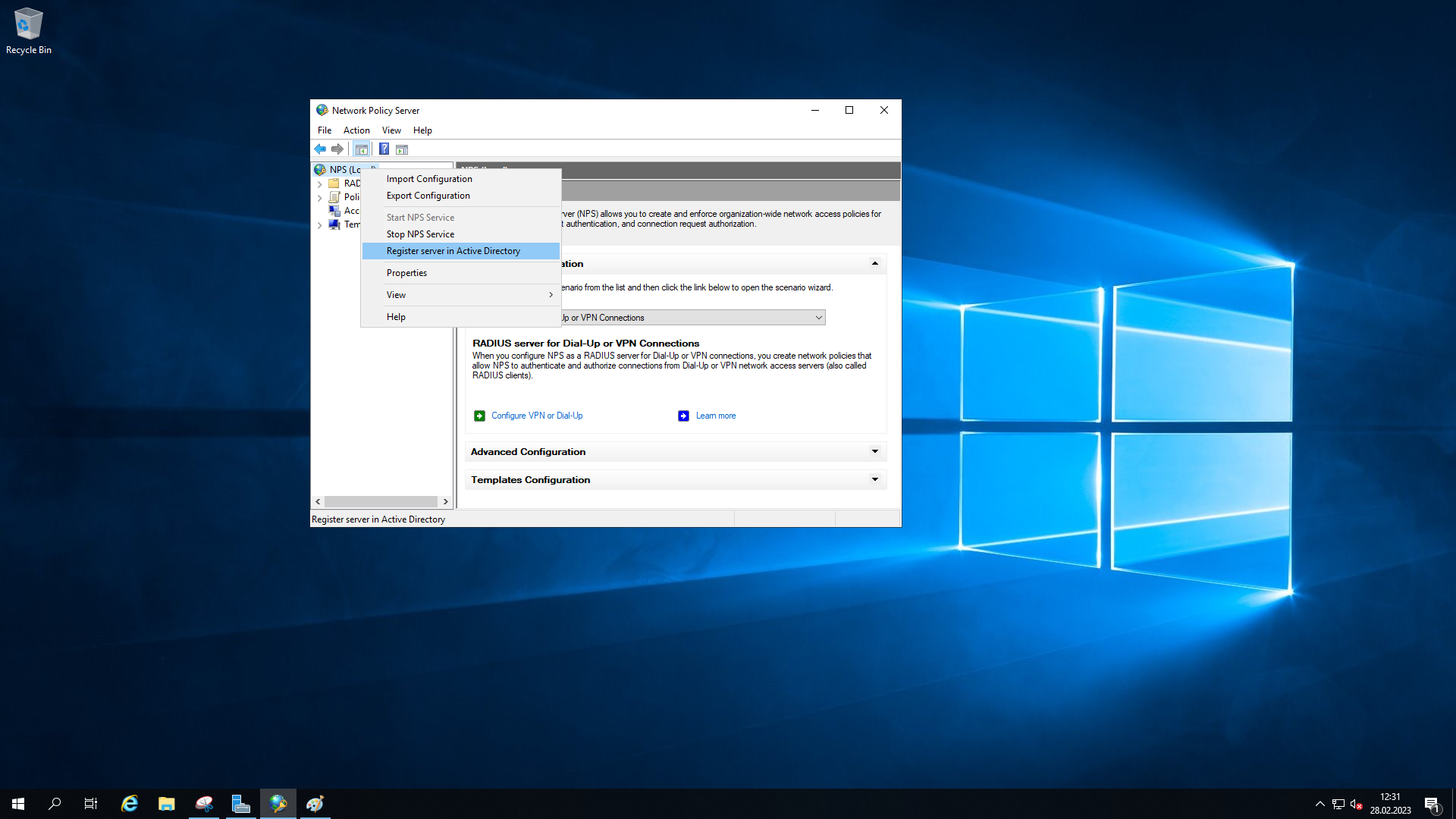Click the blue Help question-mark toolbar icon

click(x=384, y=149)
